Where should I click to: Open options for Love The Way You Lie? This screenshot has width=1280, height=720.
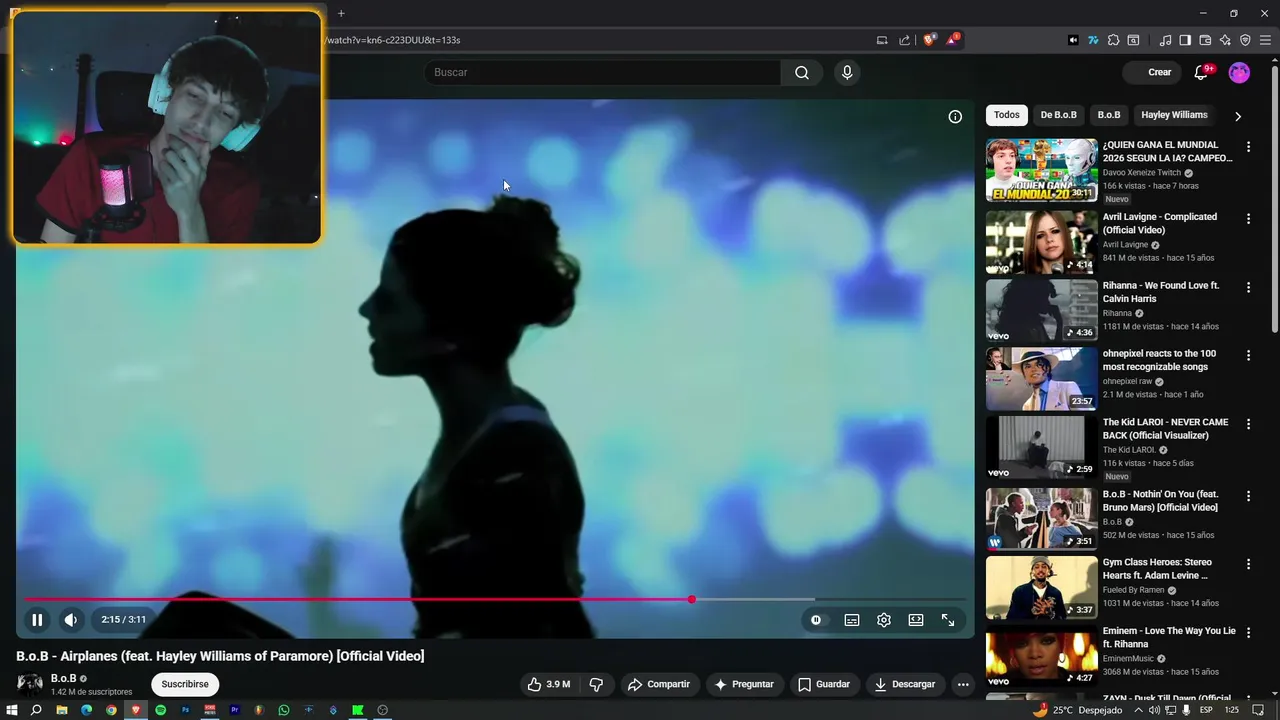tap(1248, 633)
